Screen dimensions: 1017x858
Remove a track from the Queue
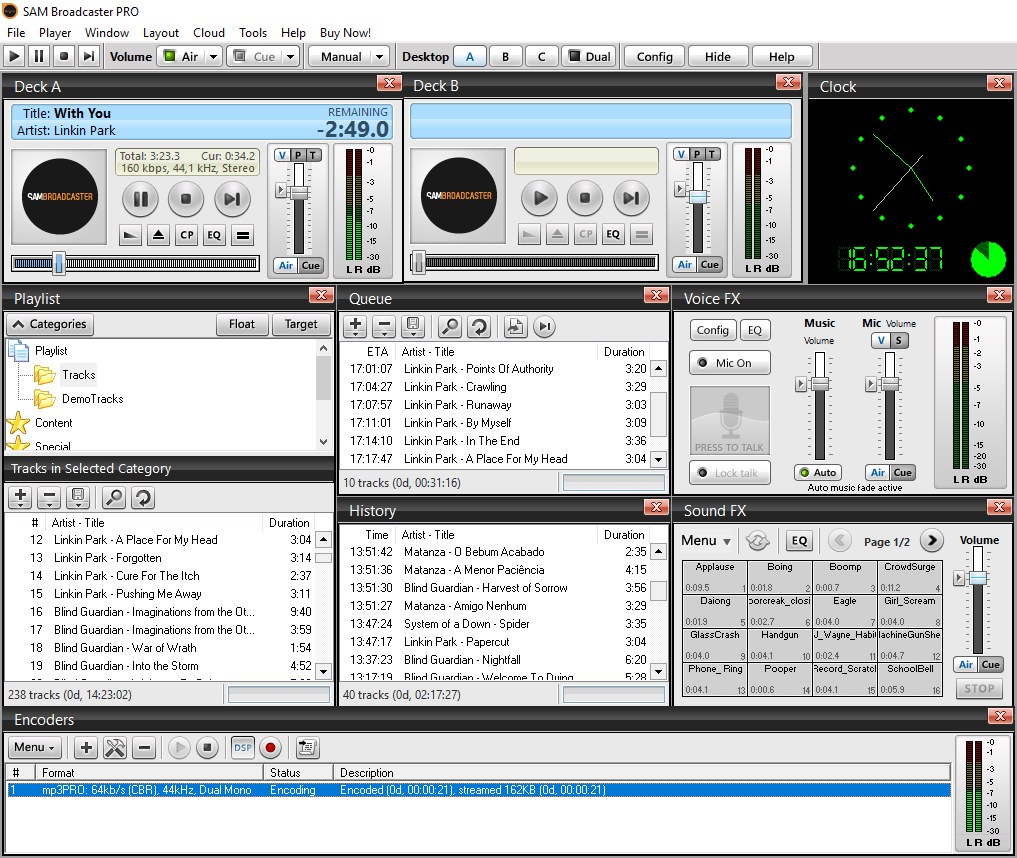[x=384, y=326]
